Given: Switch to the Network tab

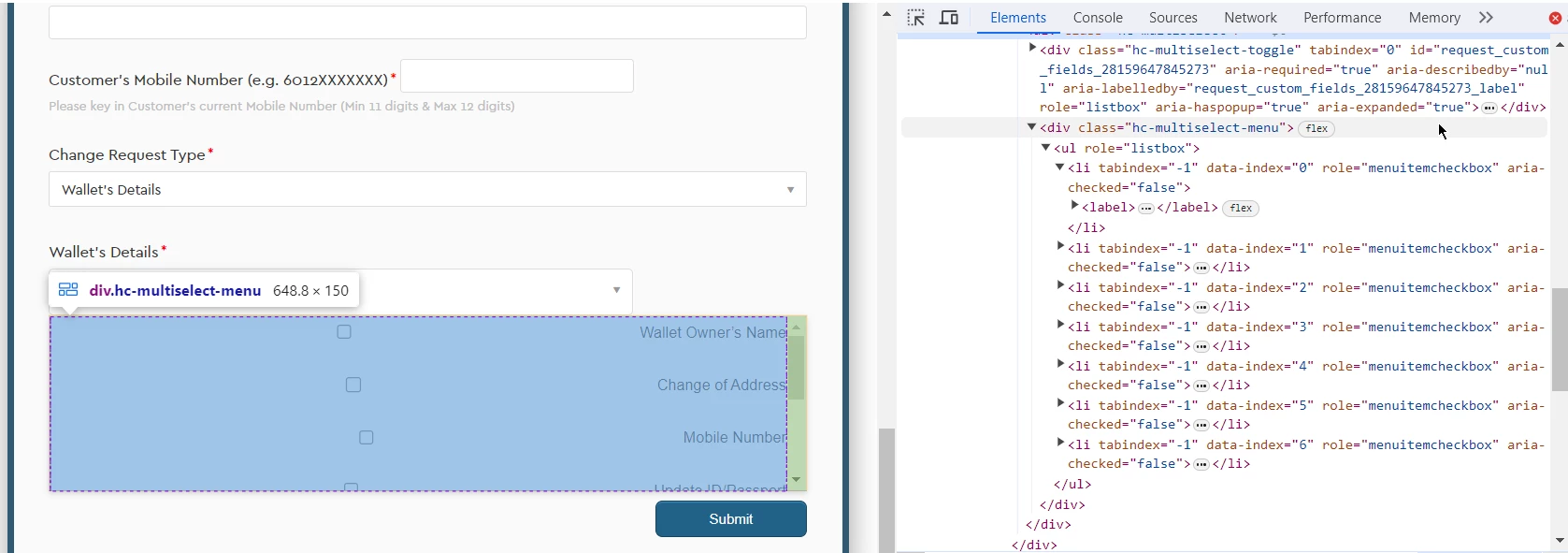Looking at the screenshot, I should click(x=1250, y=18).
